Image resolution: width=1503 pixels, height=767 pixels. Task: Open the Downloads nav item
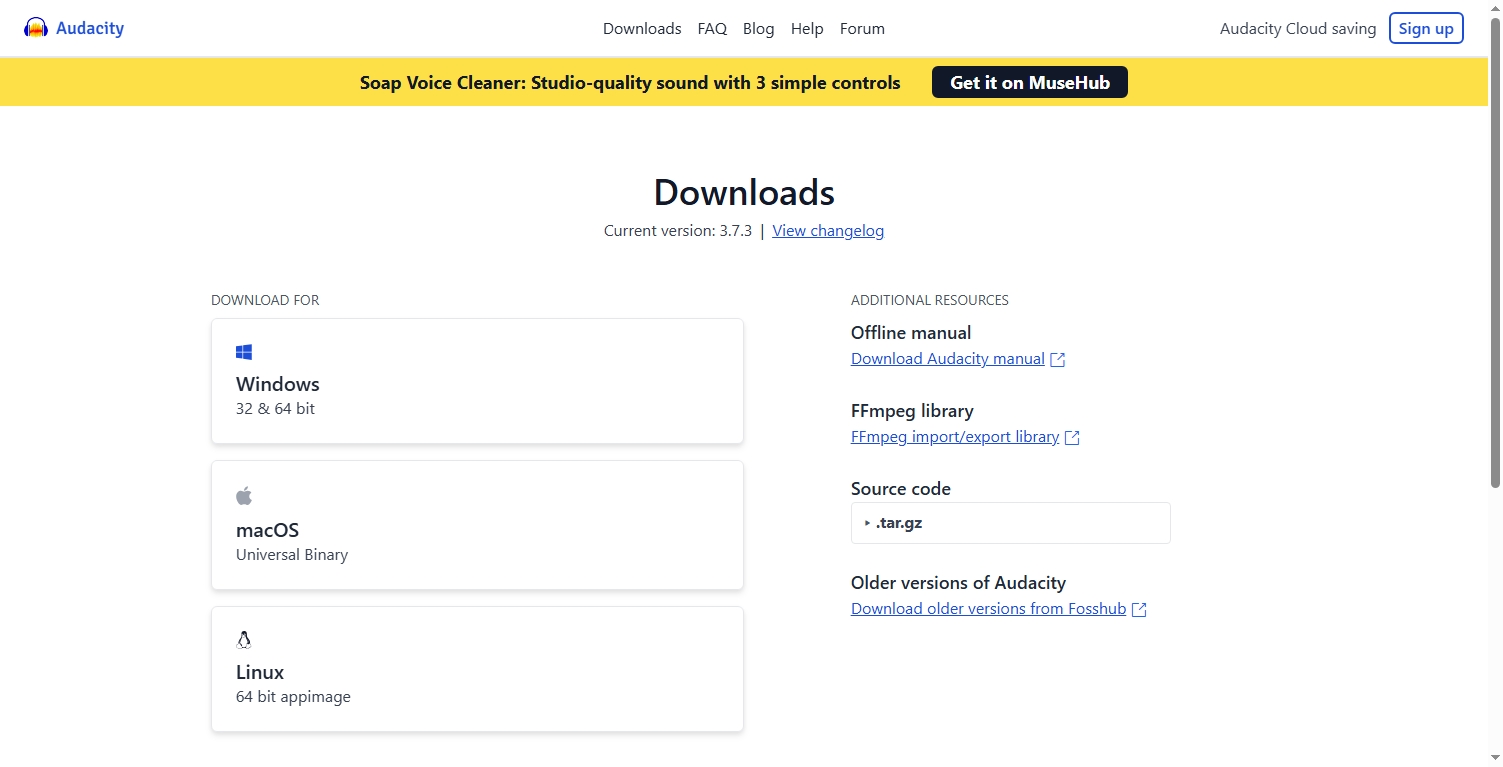click(642, 29)
